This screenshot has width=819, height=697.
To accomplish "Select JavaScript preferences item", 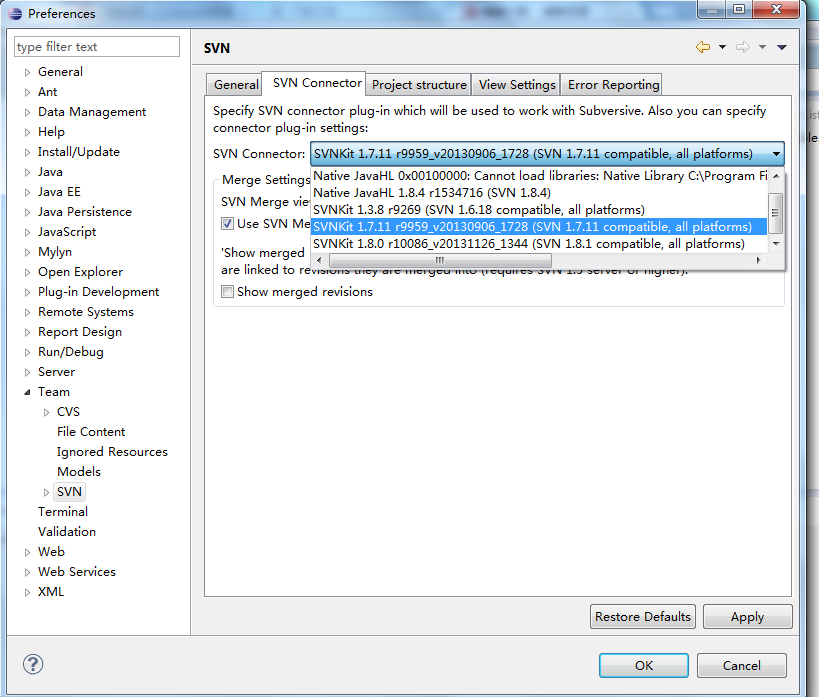I will click(x=67, y=231).
